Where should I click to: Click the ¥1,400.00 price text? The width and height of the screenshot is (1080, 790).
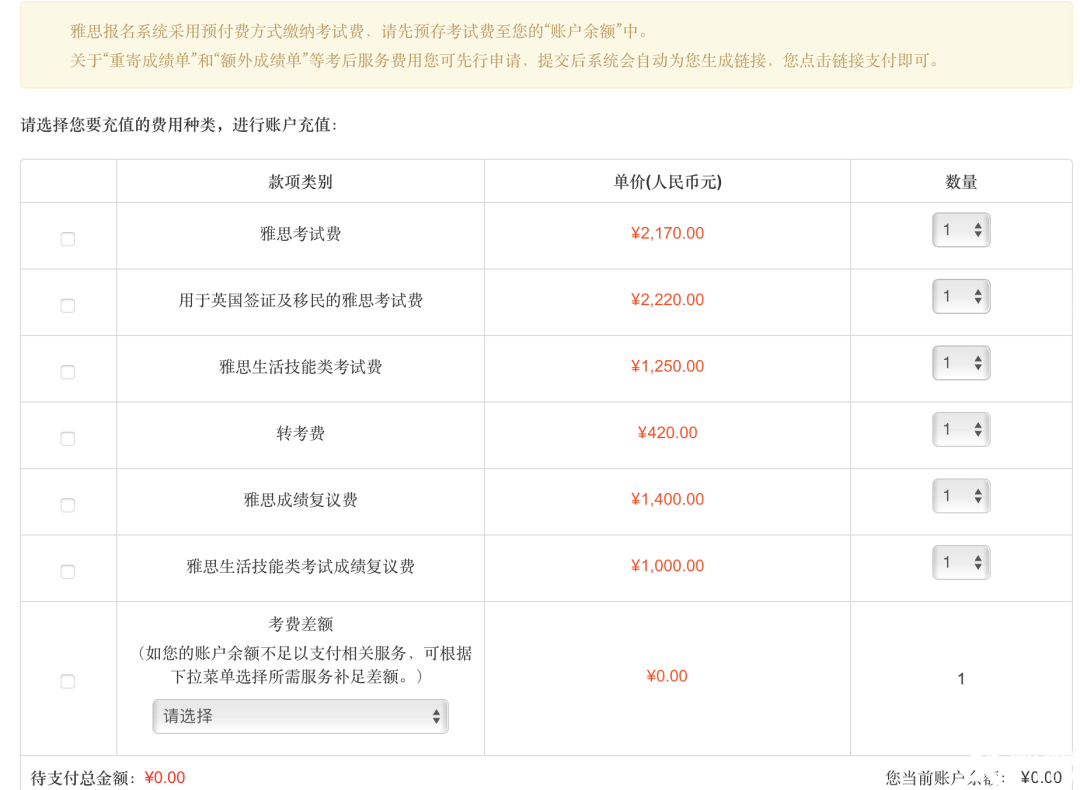[x=667, y=499]
